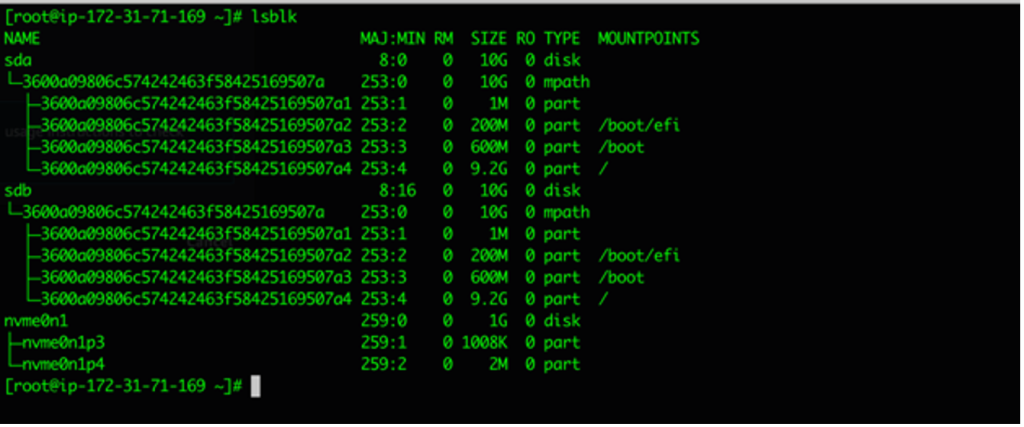This screenshot has width=1024, height=427.
Task: Click the TYPE column header
Action: click(x=562, y=39)
